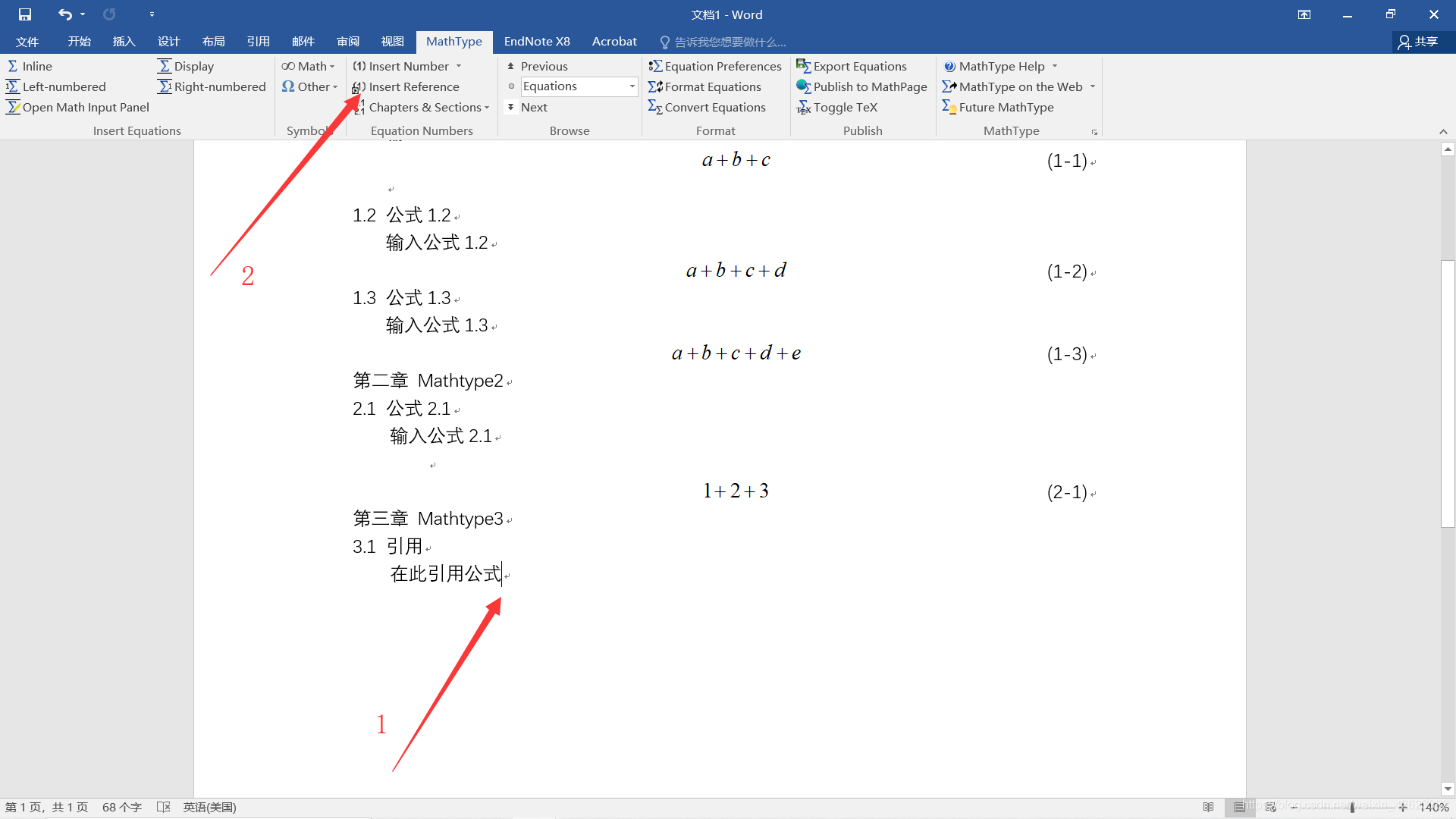Switch to the EndNote X8 tab
This screenshot has width=1456, height=819.
[537, 42]
